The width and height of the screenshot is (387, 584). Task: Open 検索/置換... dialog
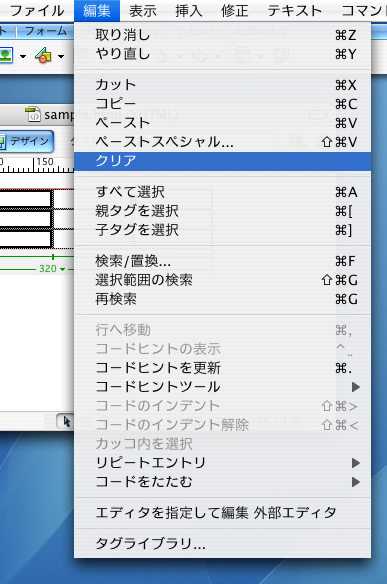(x=222, y=261)
